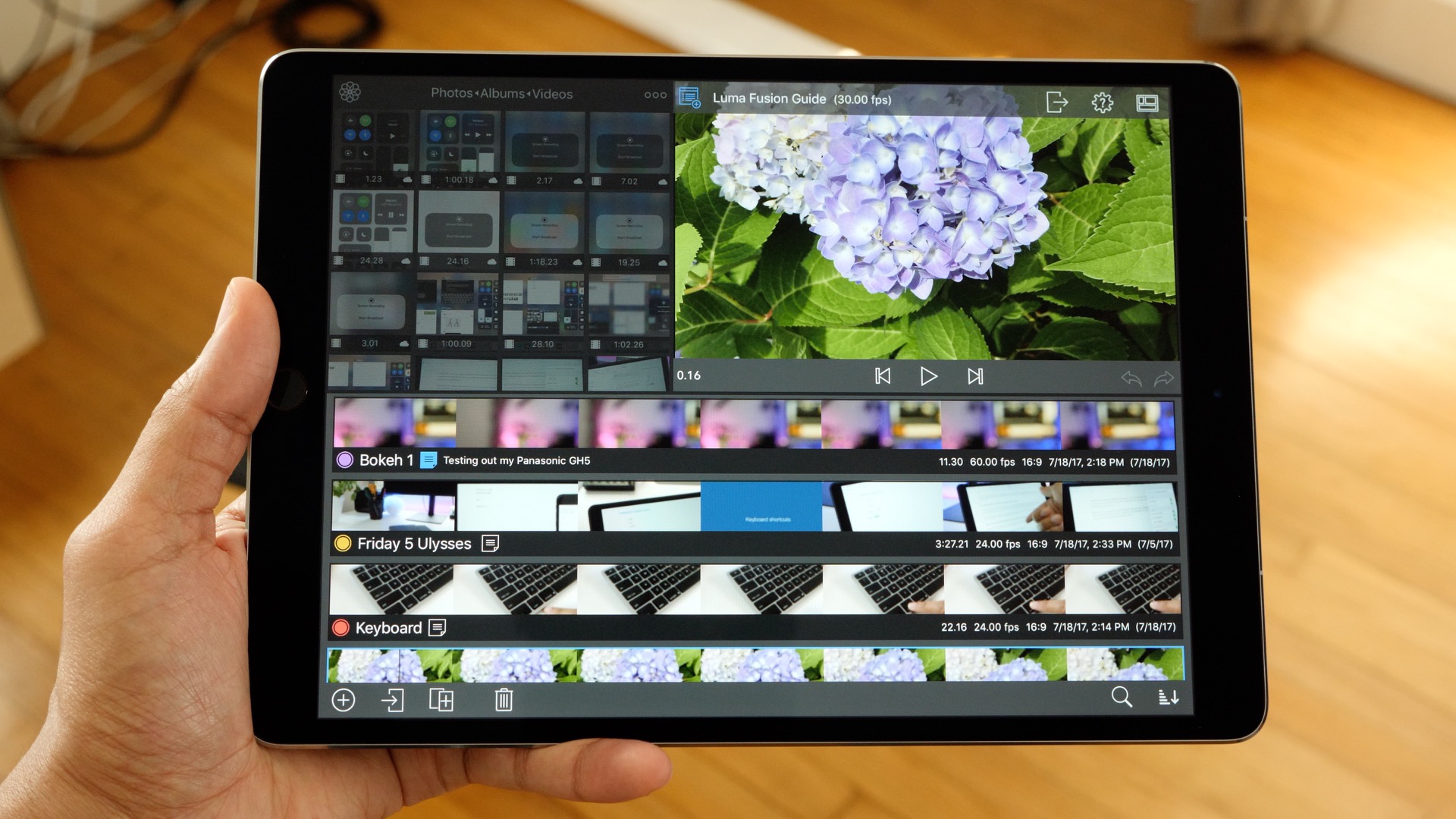Skip to the next clip end

[975, 376]
